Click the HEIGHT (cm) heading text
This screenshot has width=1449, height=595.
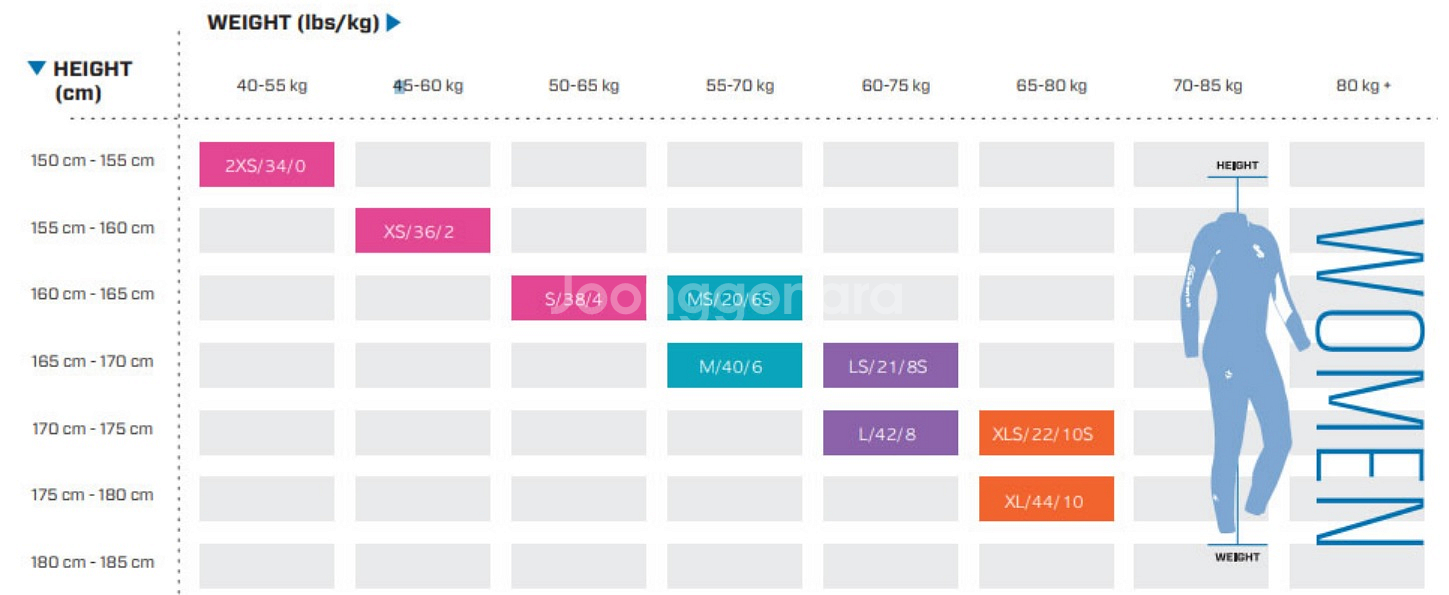(x=92, y=81)
